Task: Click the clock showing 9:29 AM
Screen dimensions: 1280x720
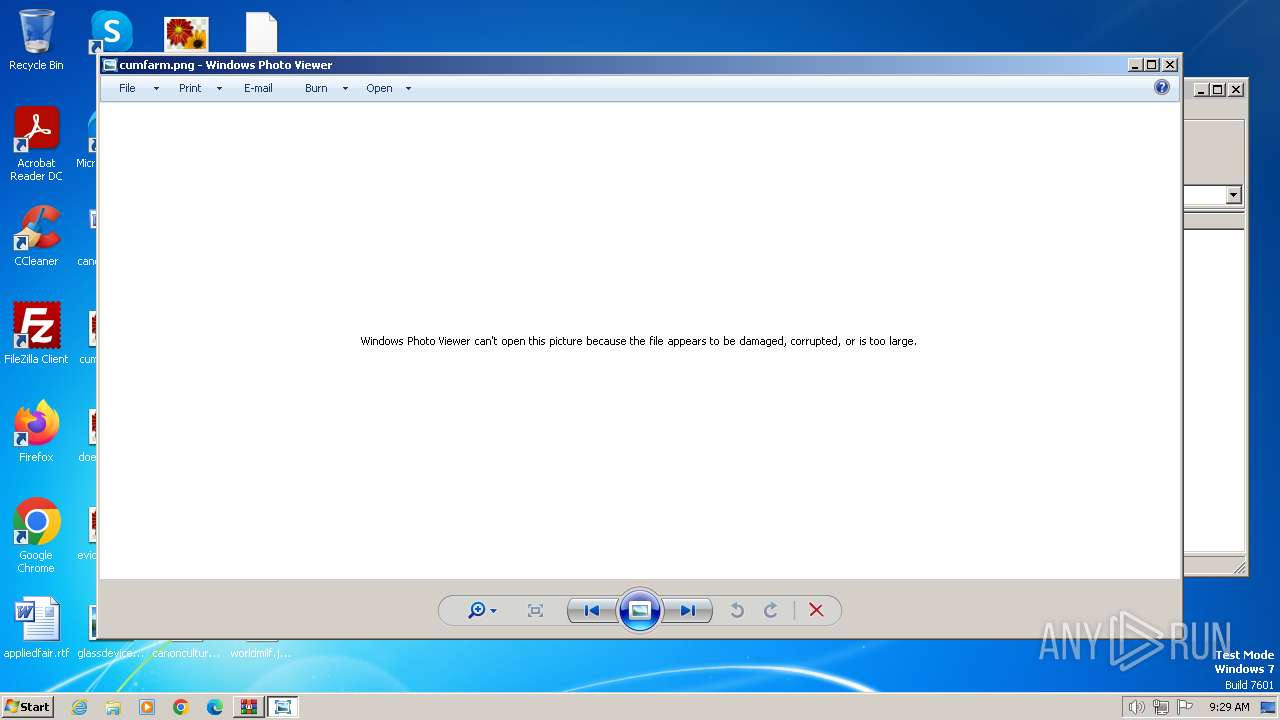Action: (1229, 707)
